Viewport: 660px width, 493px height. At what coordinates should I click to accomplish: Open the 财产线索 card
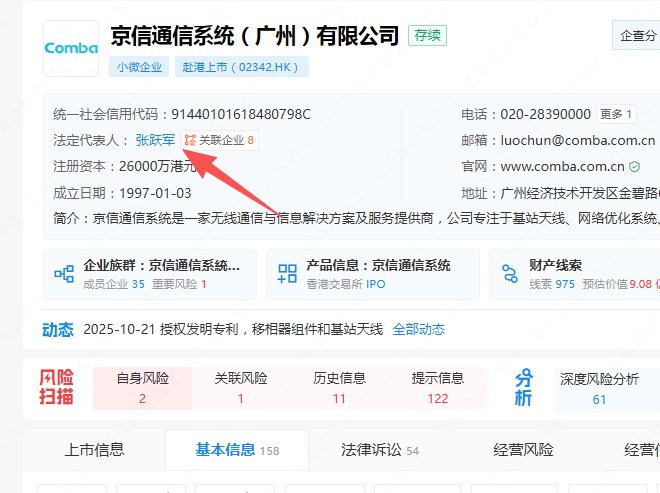pyautogui.click(x=575, y=274)
